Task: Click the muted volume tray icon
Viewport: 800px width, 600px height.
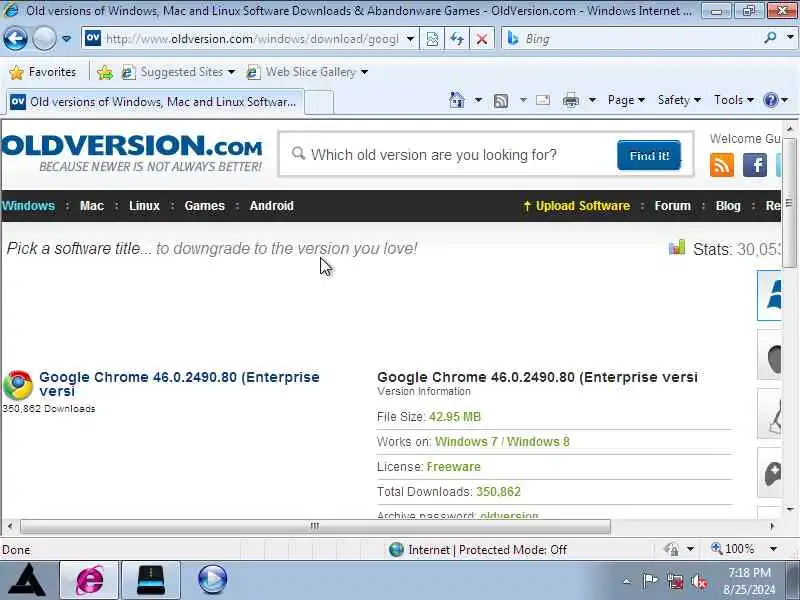Action: pyautogui.click(x=698, y=582)
